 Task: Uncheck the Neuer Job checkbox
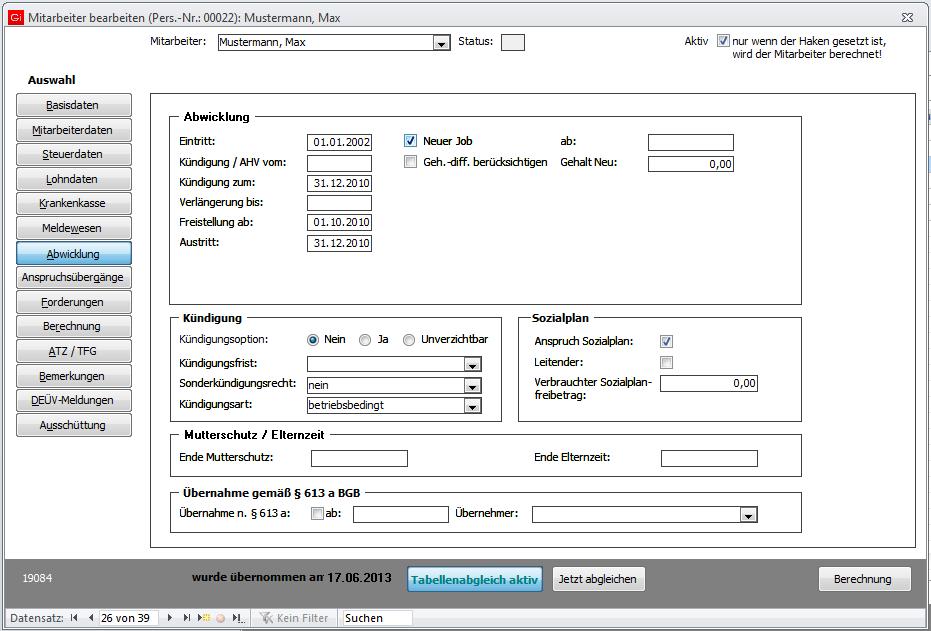[410, 141]
